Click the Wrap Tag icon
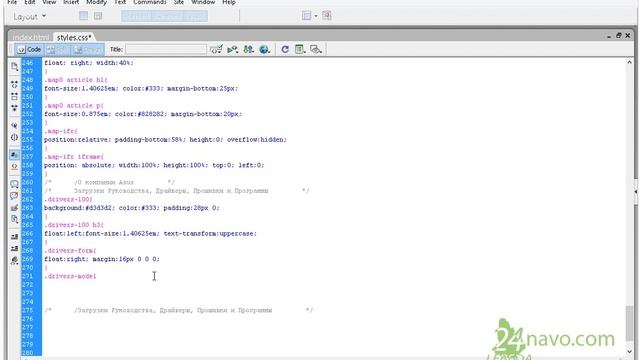Screen dimensions: 640x360 [x=14, y=208]
